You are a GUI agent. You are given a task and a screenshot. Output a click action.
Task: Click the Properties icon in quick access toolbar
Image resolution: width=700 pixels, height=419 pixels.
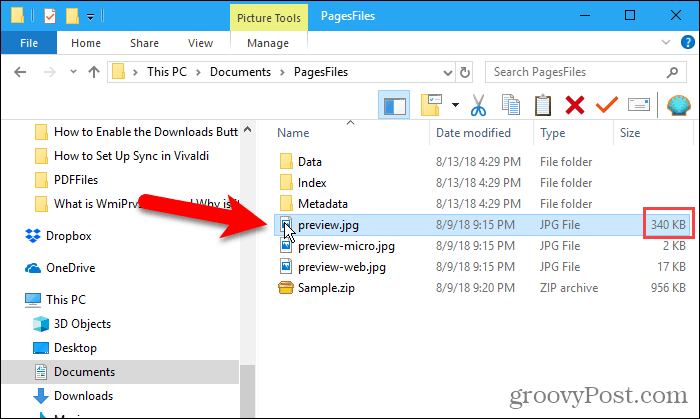click(50, 17)
